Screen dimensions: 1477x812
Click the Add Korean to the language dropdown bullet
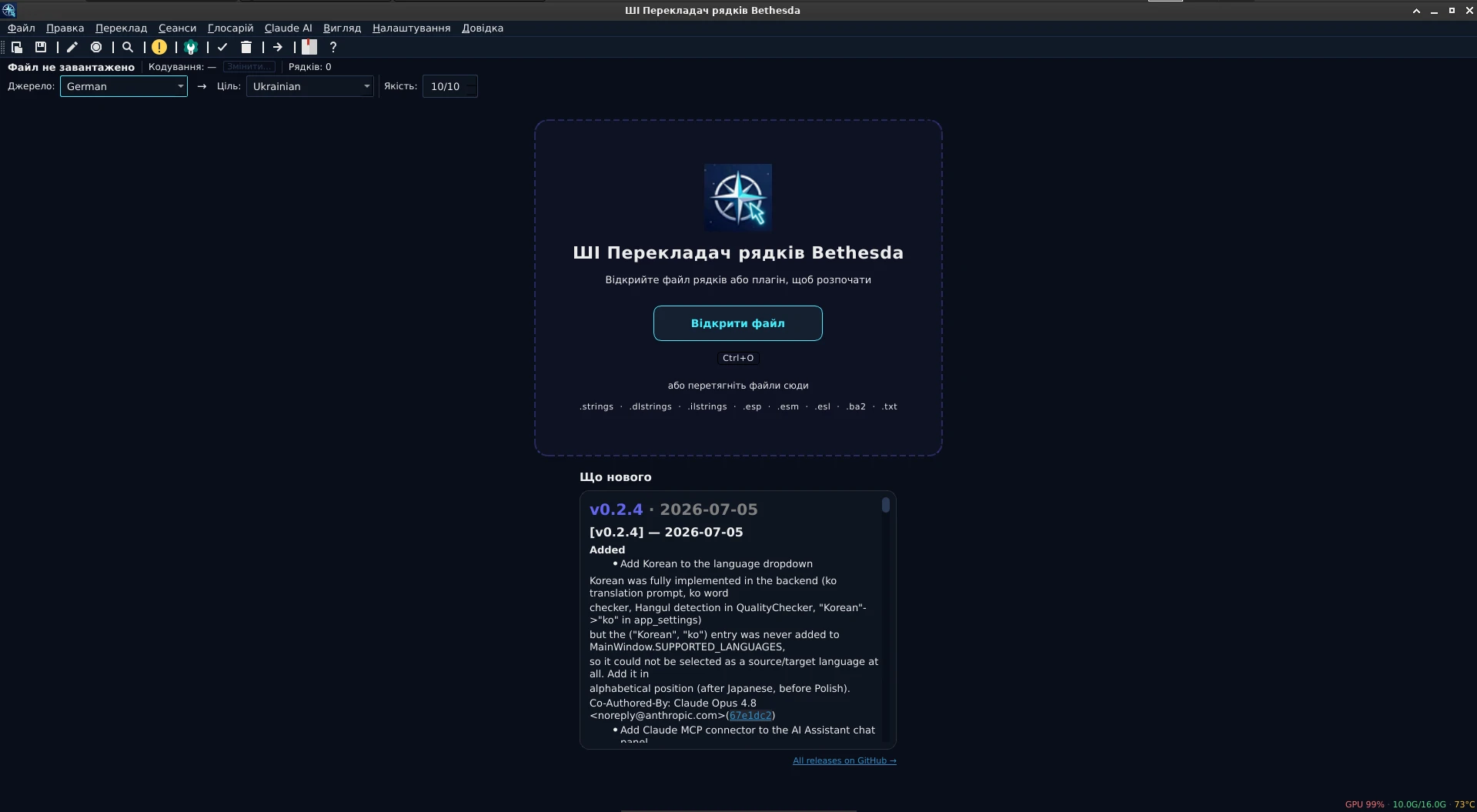click(x=716, y=564)
